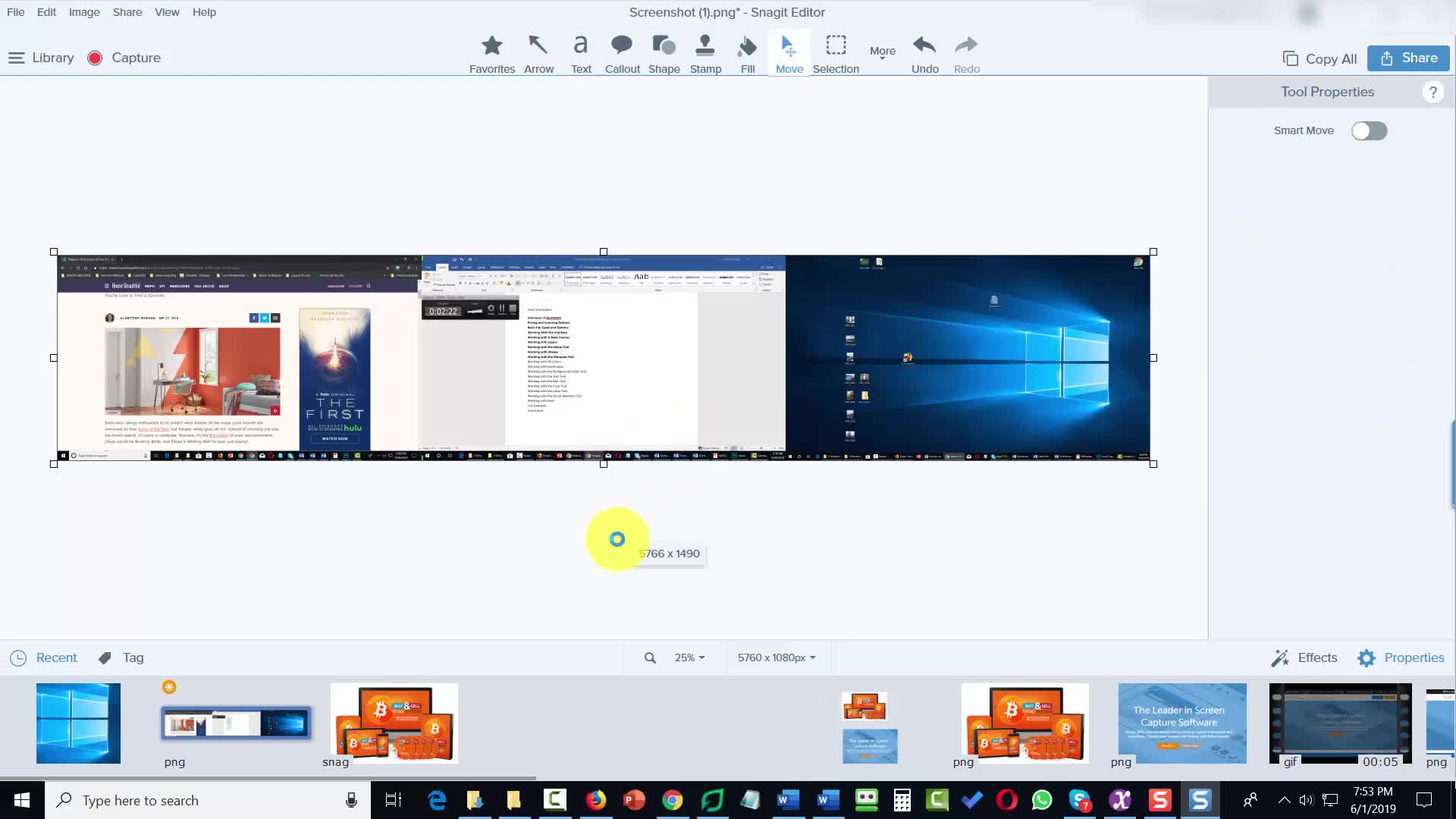Open the File menu

[15, 12]
